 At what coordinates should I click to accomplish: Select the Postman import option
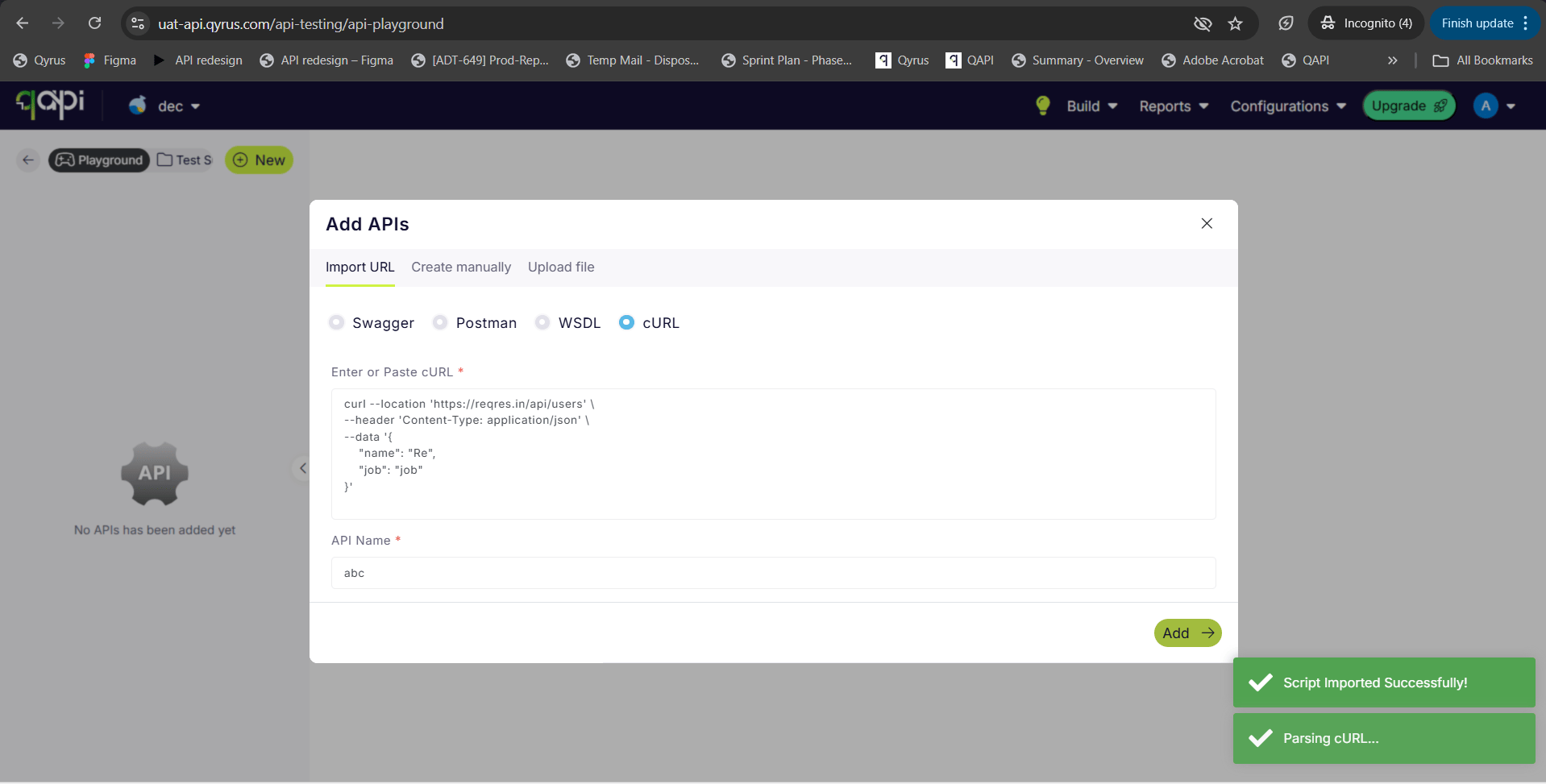(x=440, y=322)
